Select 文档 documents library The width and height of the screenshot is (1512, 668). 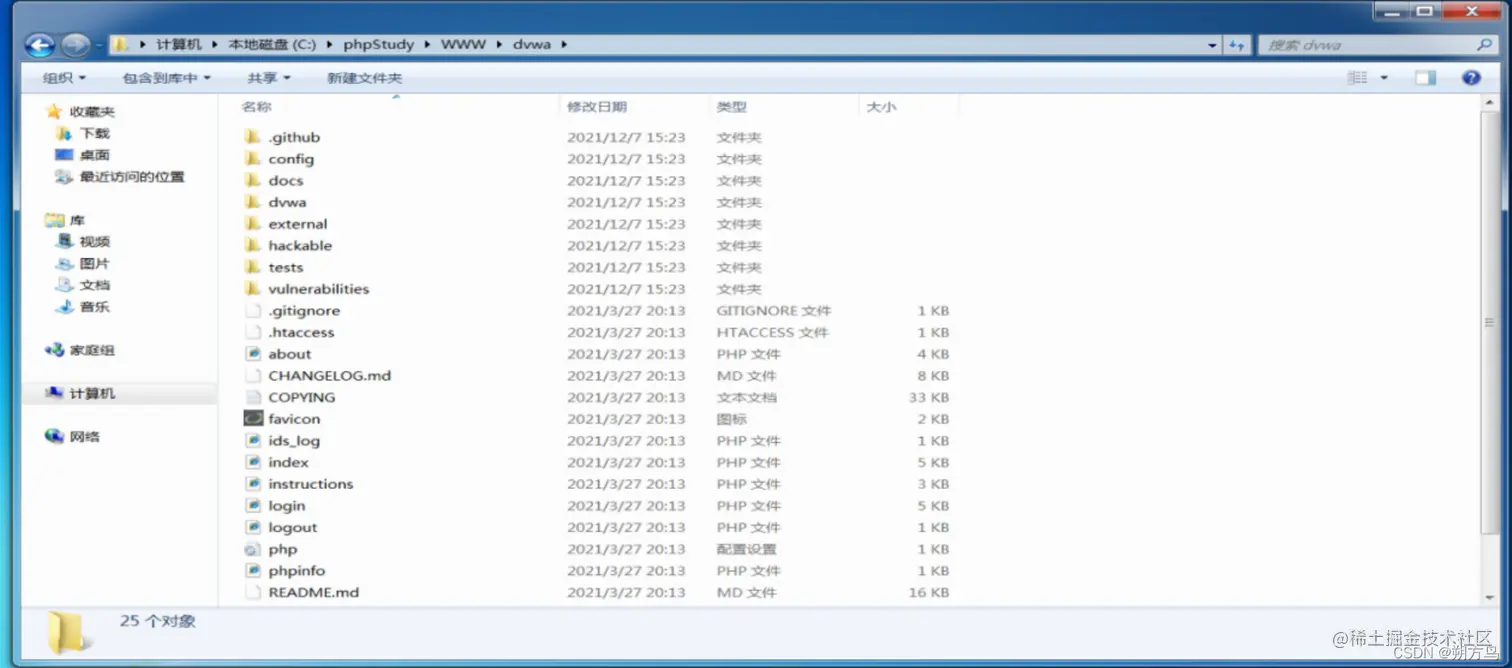95,285
